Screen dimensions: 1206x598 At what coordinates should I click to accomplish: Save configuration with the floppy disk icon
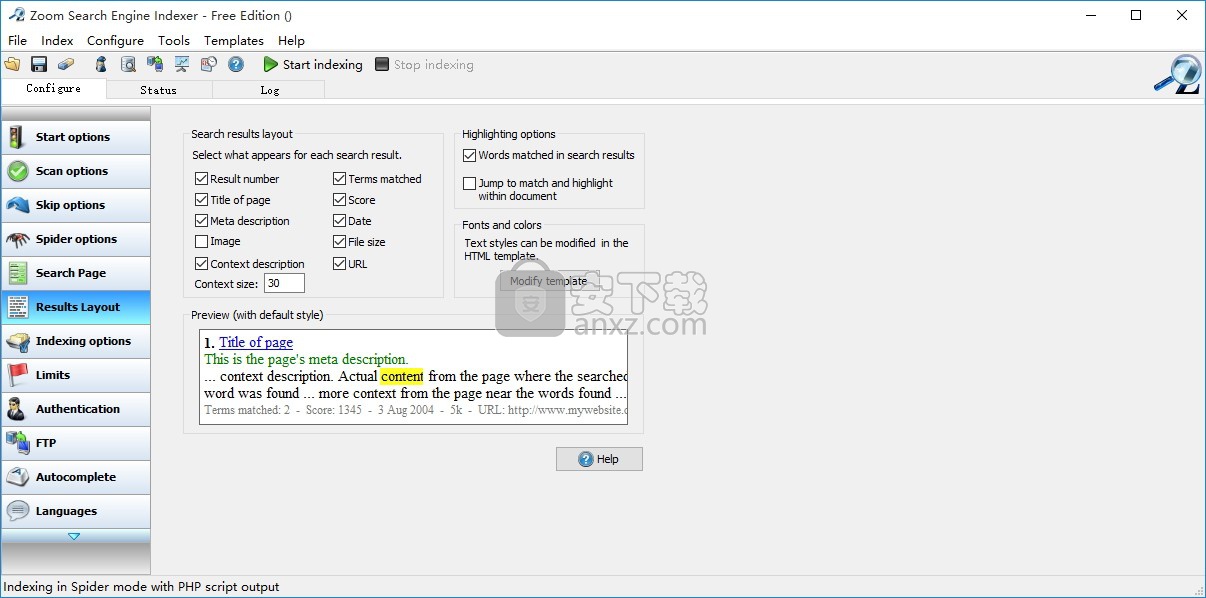pos(39,65)
